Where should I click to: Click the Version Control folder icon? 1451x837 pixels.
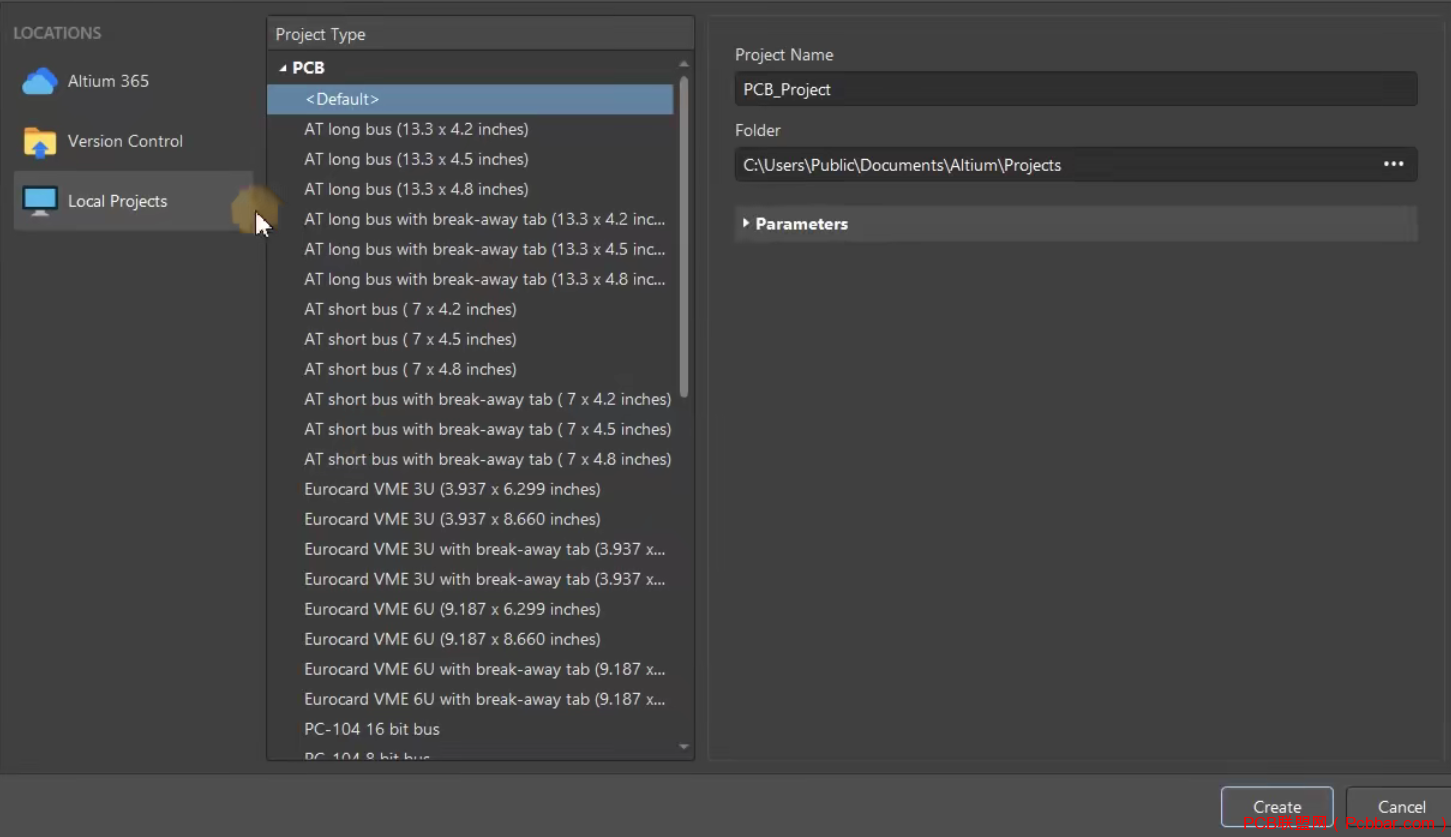click(x=40, y=142)
